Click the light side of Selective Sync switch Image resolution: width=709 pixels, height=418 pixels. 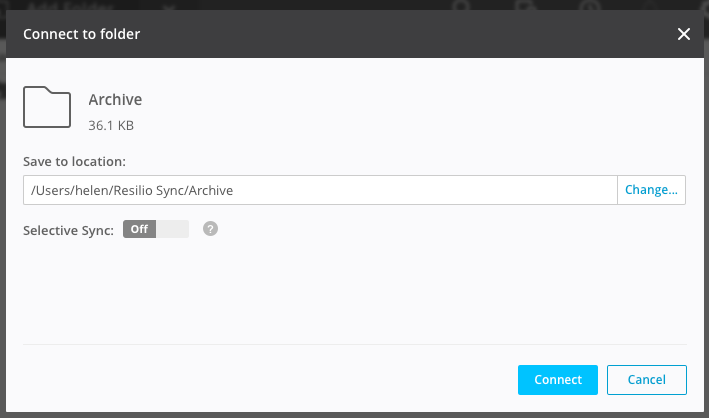(172, 229)
